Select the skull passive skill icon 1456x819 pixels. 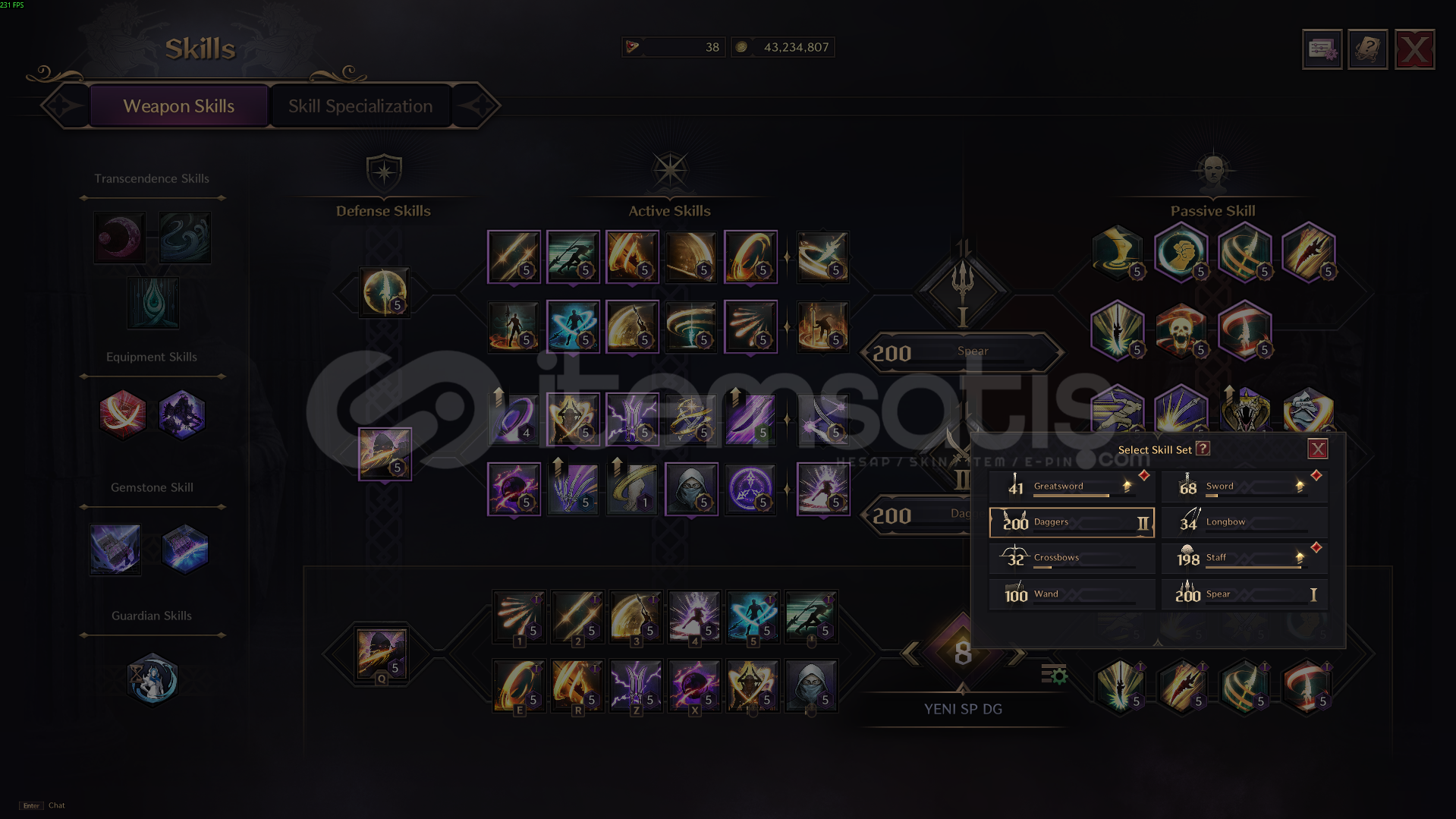pos(1181,330)
